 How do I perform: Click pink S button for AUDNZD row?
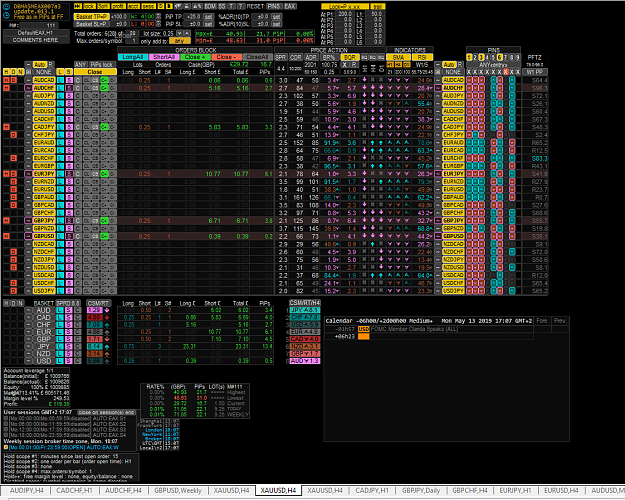(69, 104)
